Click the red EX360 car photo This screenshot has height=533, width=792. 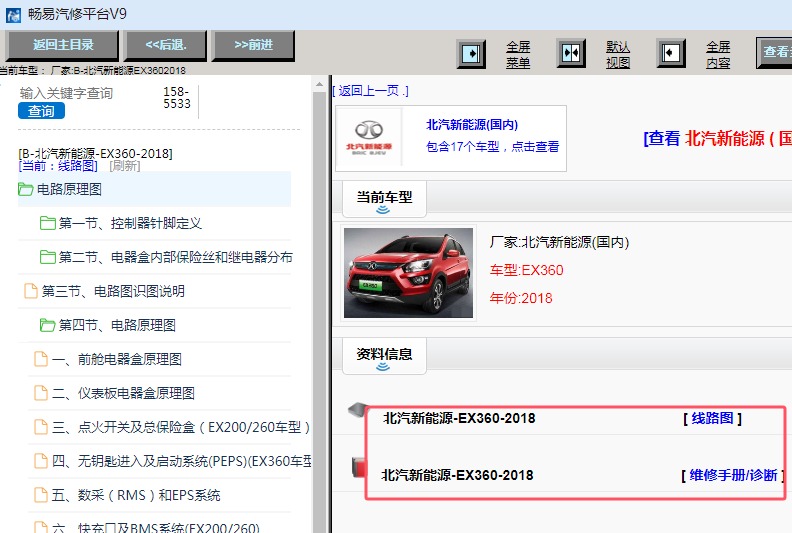tap(408, 273)
